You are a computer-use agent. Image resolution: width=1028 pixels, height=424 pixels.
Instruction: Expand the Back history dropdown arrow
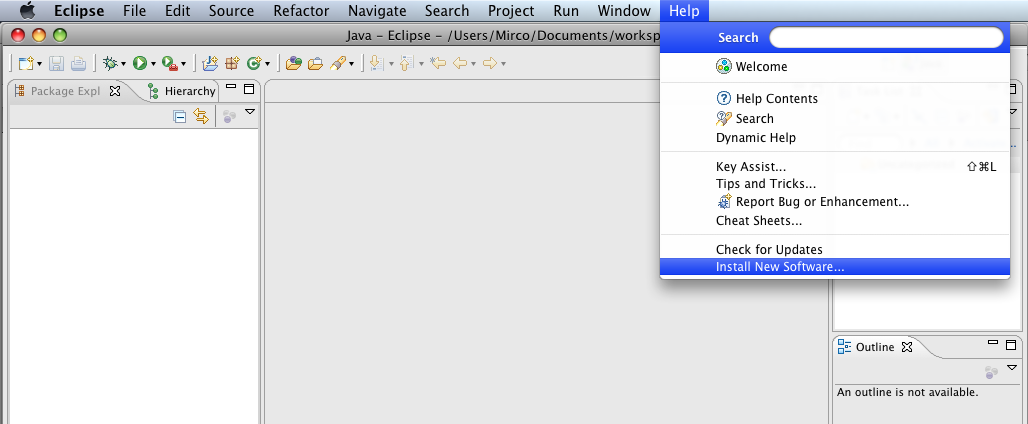pyautogui.click(x=473, y=64)
